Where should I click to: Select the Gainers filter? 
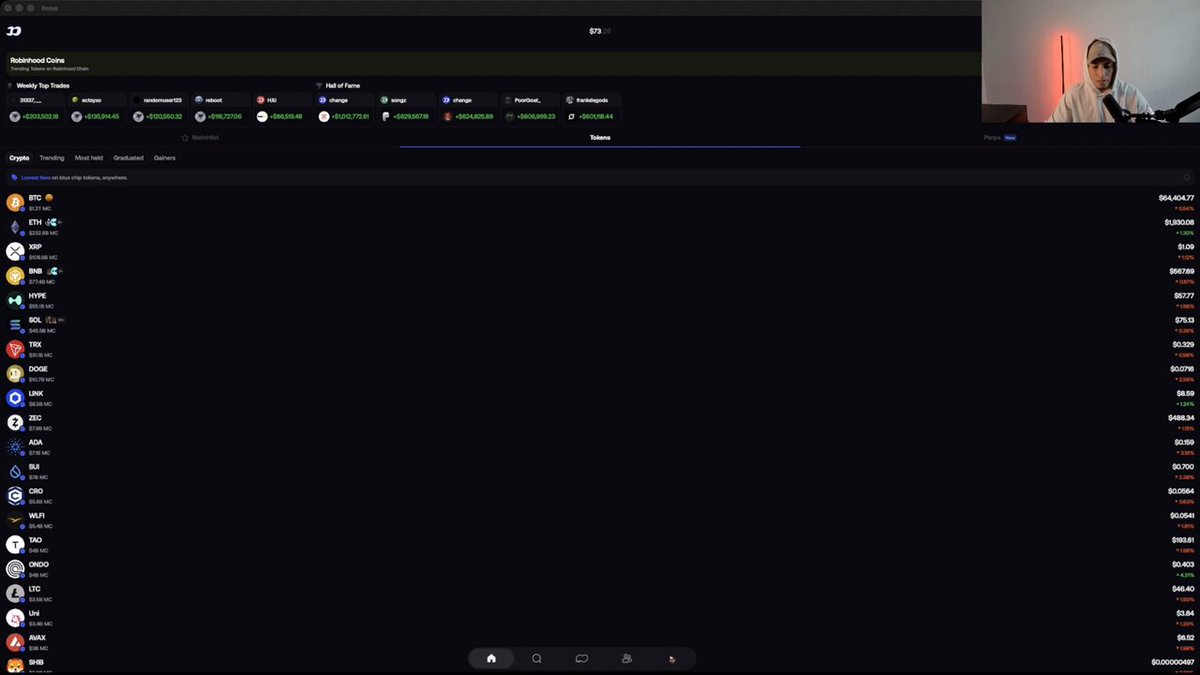pyautogui.click(x=165, y=158)
